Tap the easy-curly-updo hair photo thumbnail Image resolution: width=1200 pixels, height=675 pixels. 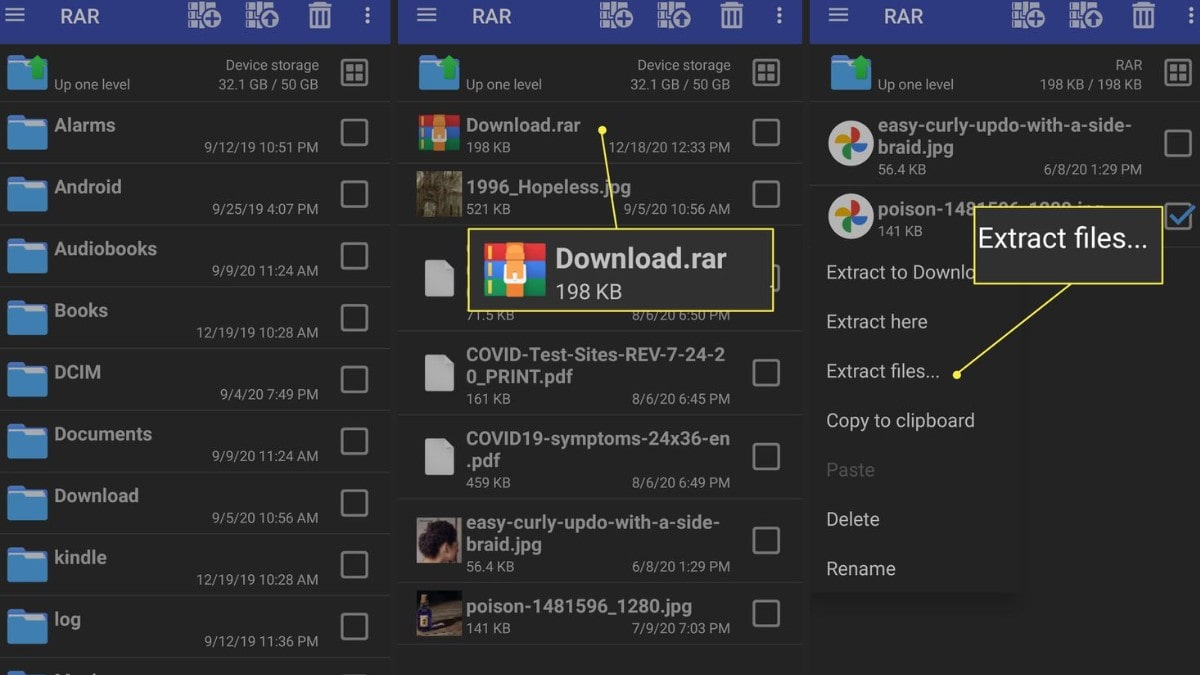click(x=439, y=541)
